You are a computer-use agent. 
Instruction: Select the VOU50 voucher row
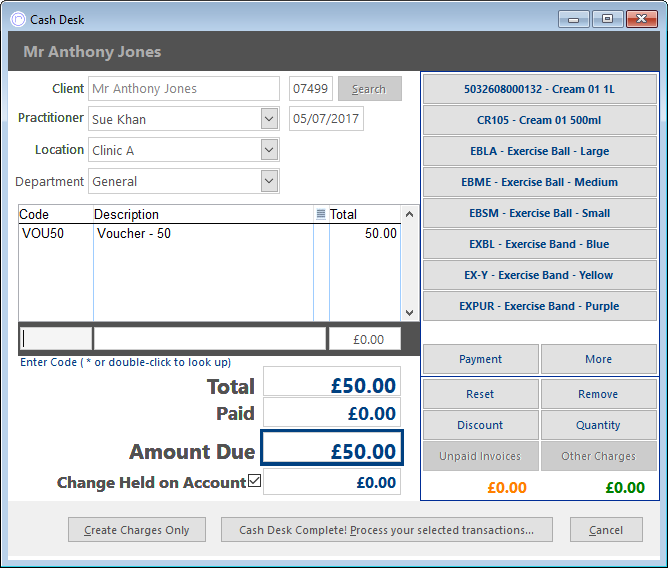click(x=209, y=234)
